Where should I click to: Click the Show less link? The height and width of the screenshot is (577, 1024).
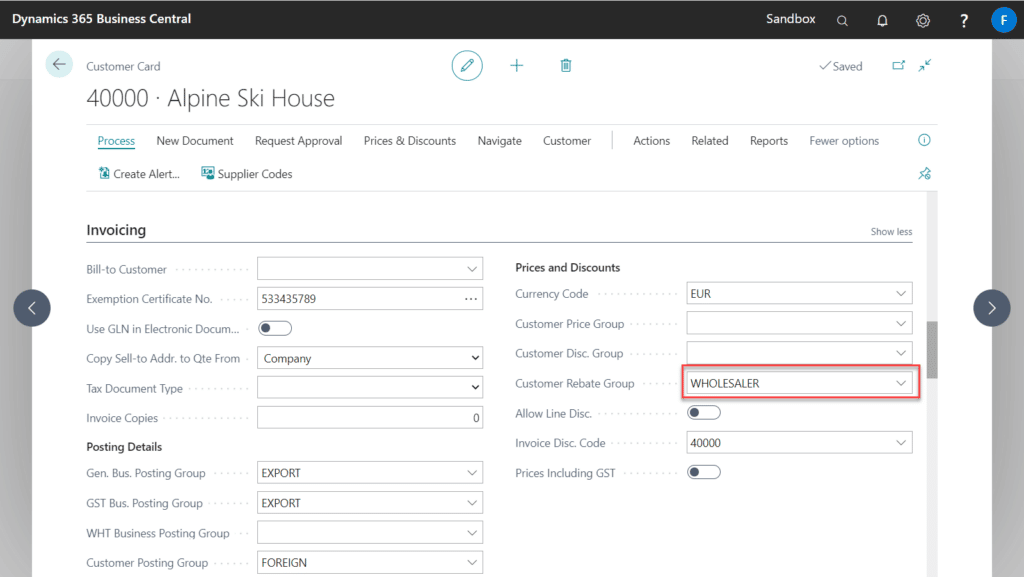pos(890,231)
